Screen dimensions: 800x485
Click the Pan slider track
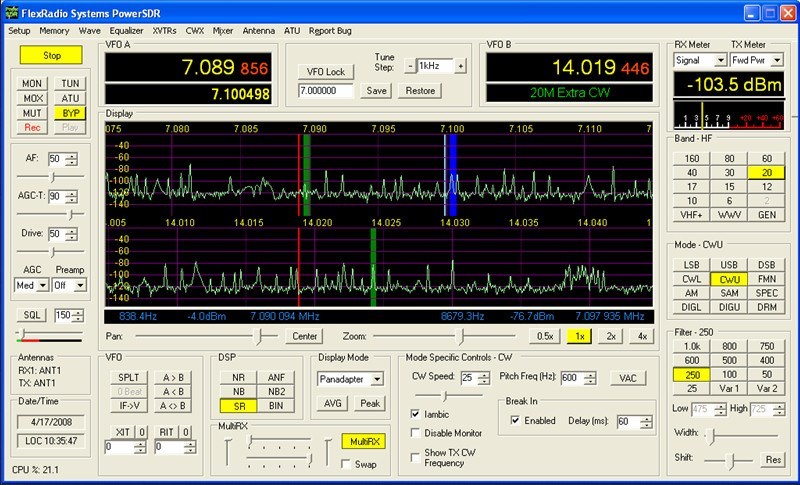point(200,336)
